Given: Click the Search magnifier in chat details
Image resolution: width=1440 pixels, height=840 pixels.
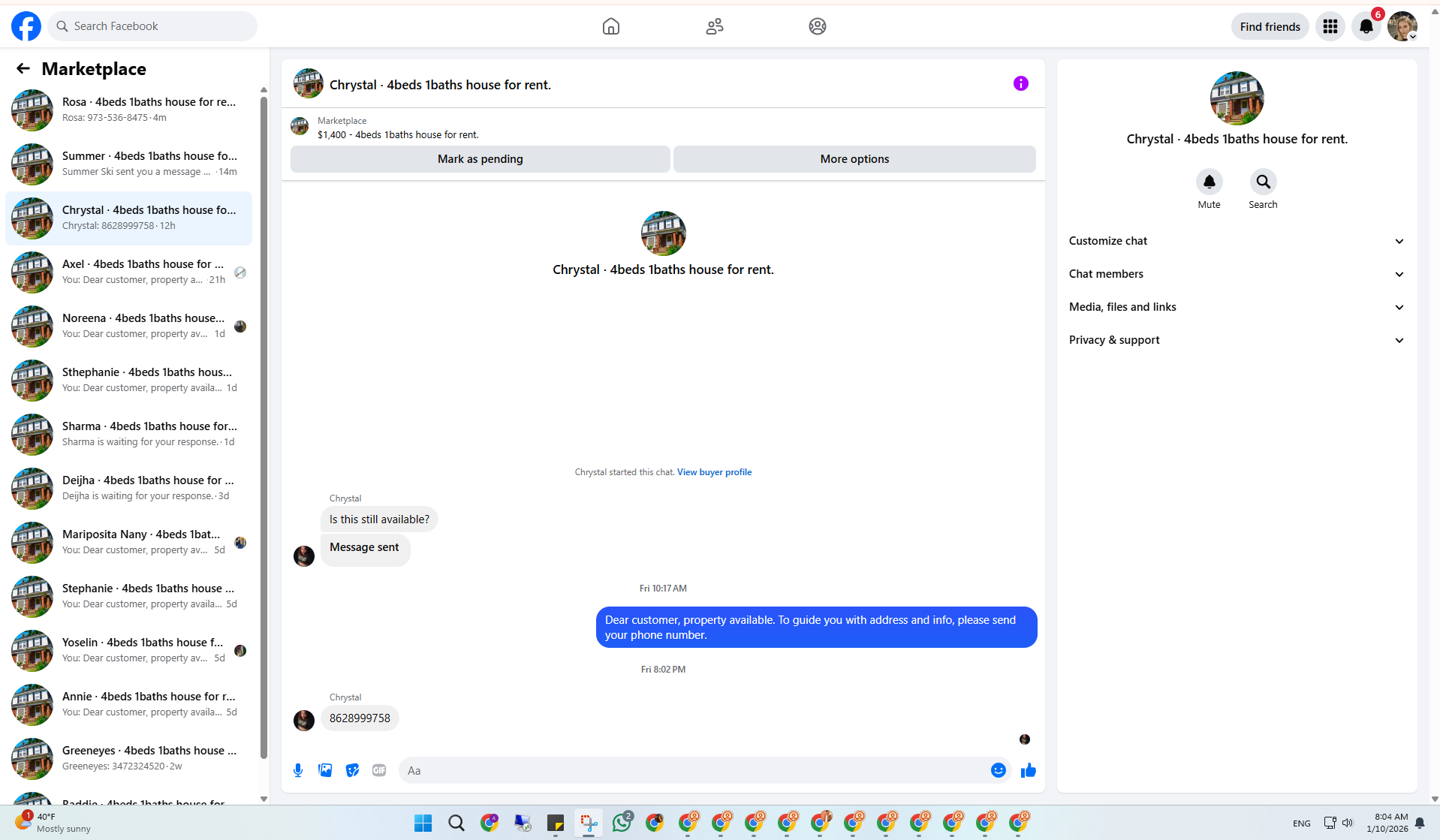Looking at the screenshot, I should click(x=1263, y=182).
